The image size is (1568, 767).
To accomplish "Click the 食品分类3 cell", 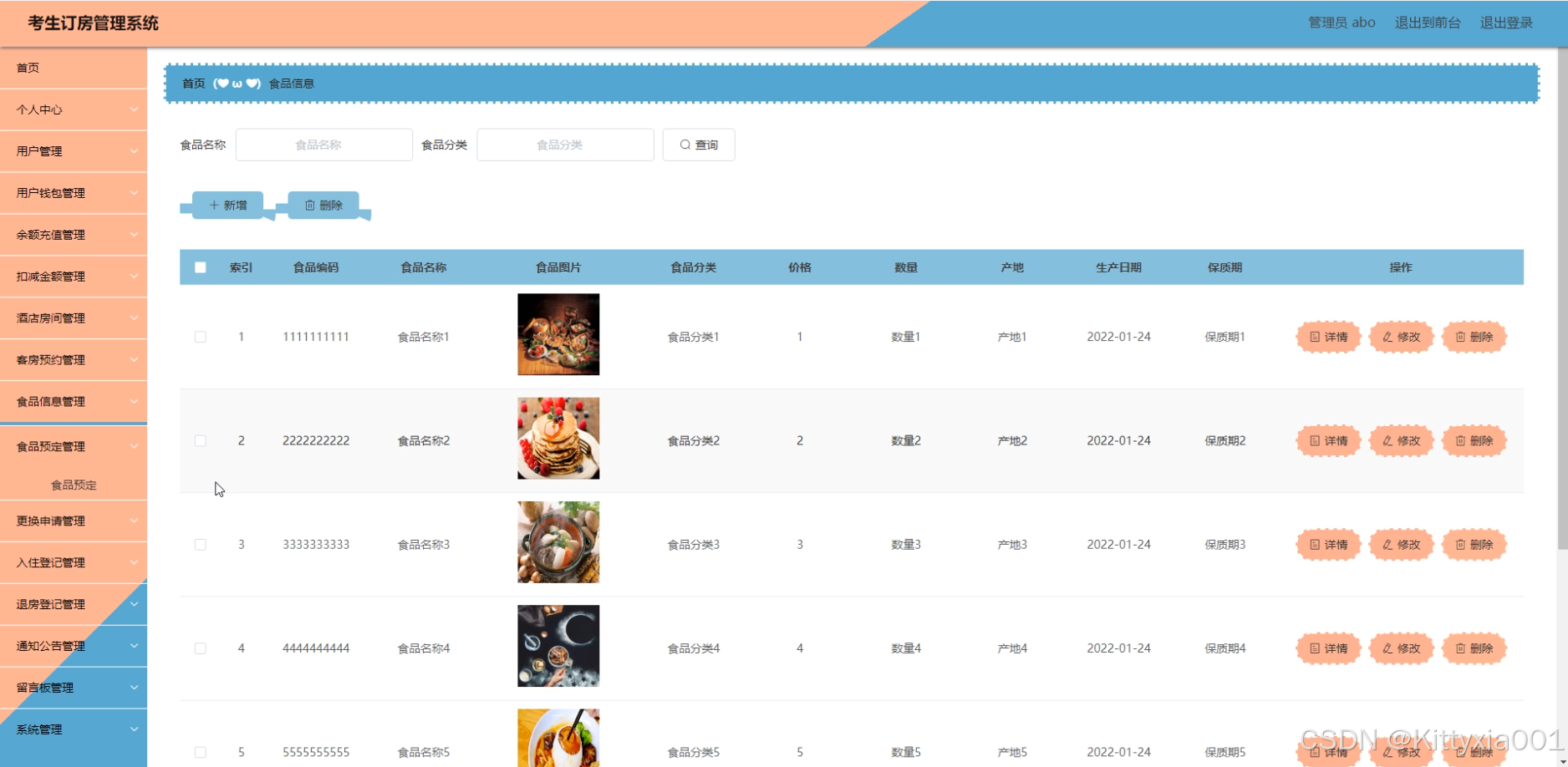I will (694, 544).
